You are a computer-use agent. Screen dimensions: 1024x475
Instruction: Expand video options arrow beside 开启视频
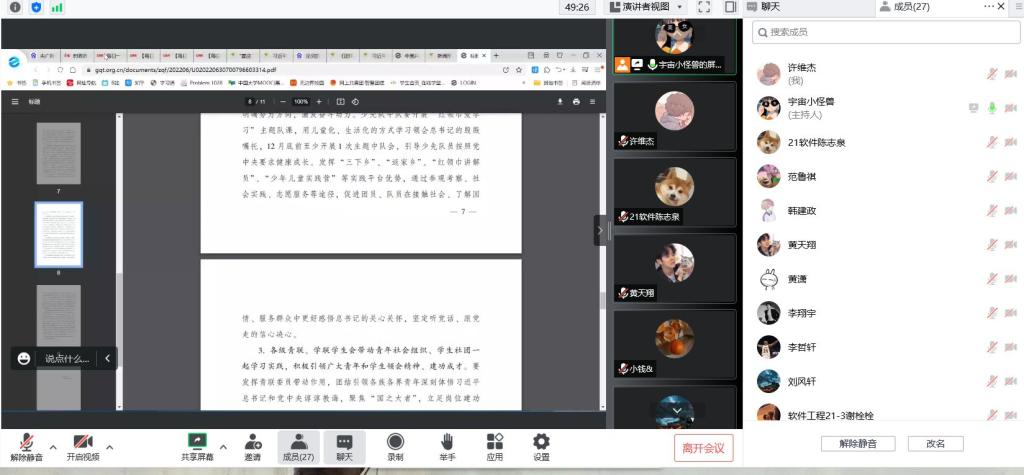pos(110,448)
